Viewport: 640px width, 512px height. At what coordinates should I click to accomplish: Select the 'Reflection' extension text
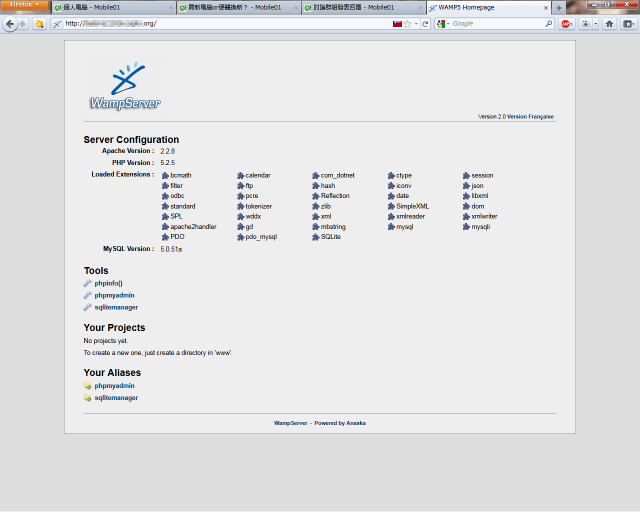335,196
